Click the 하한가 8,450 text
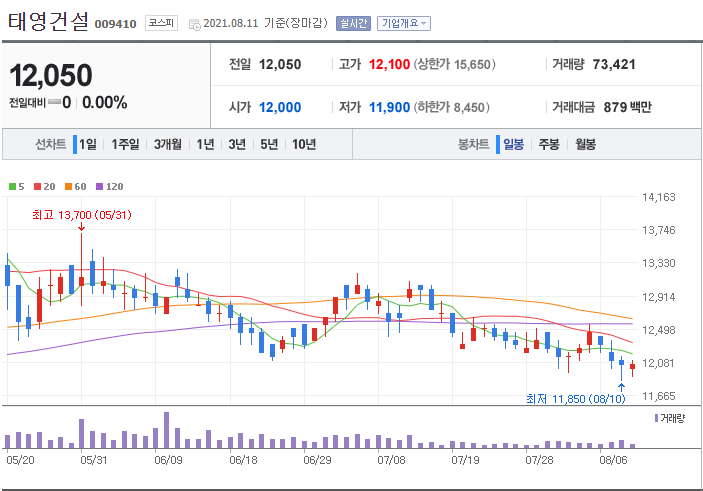Viewport: 703px width, 491px height. click(x=451, y=108)
